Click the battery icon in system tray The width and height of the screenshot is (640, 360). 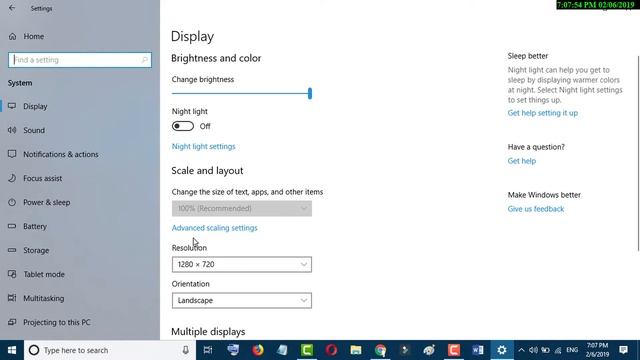pyautogui.click(x=545, y=350)
